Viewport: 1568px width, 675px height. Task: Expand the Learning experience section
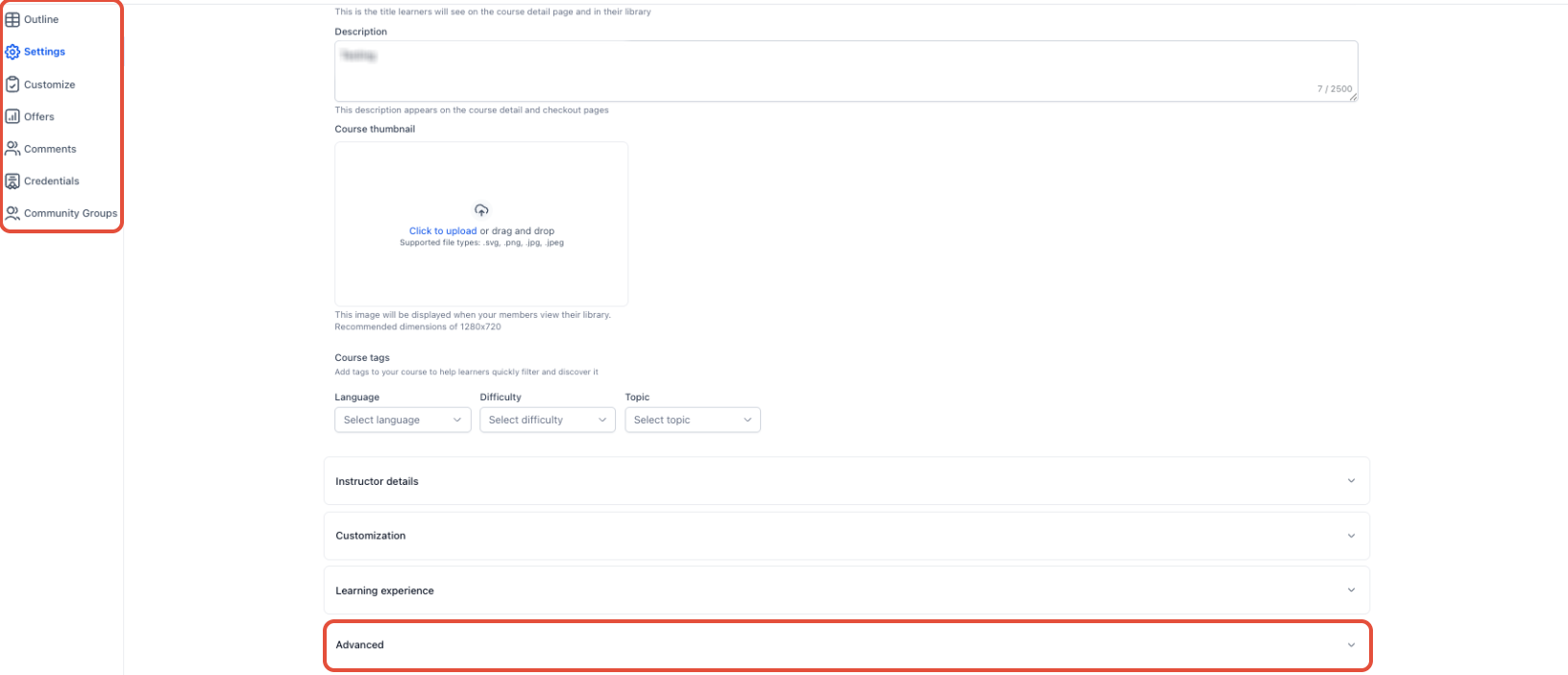click(846, 591)
